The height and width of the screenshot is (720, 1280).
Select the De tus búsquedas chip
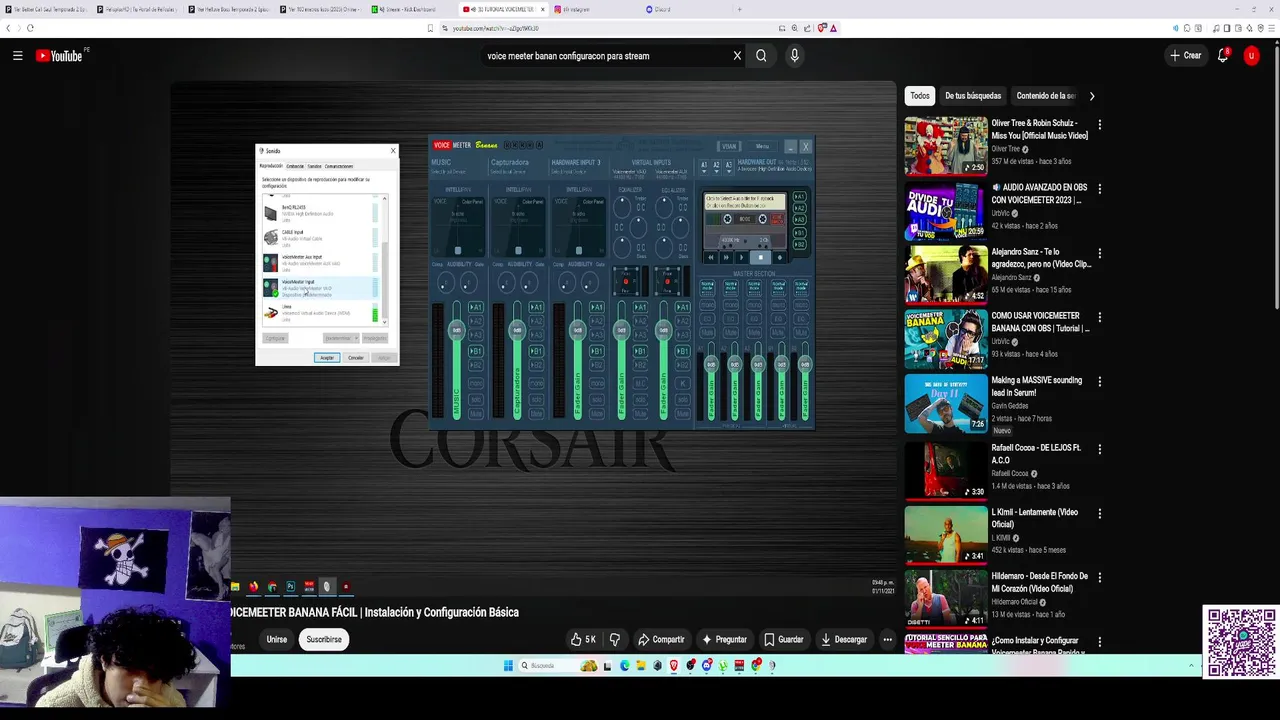tap(973, 96)
